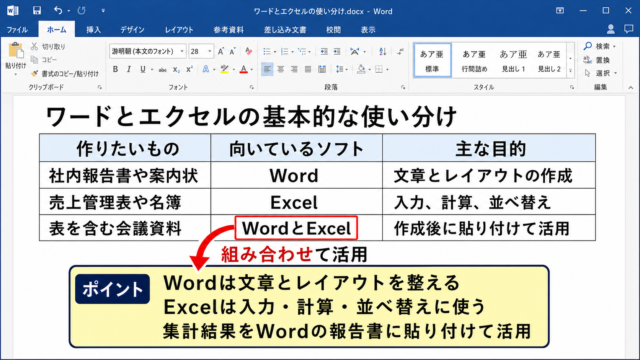This screenshot has height=360, width=640.
Task: Click the sort icon
Action: pyautogui.click(x=382, y=51)
